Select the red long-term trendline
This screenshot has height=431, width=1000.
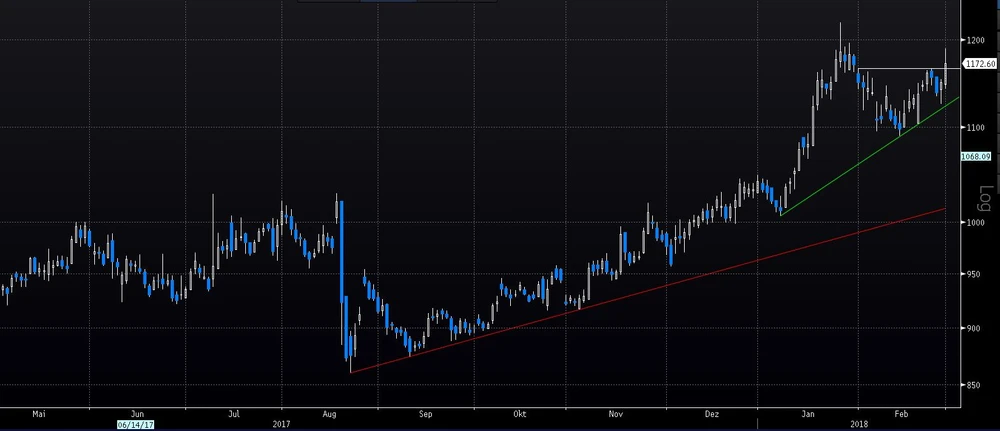(647, 291)
